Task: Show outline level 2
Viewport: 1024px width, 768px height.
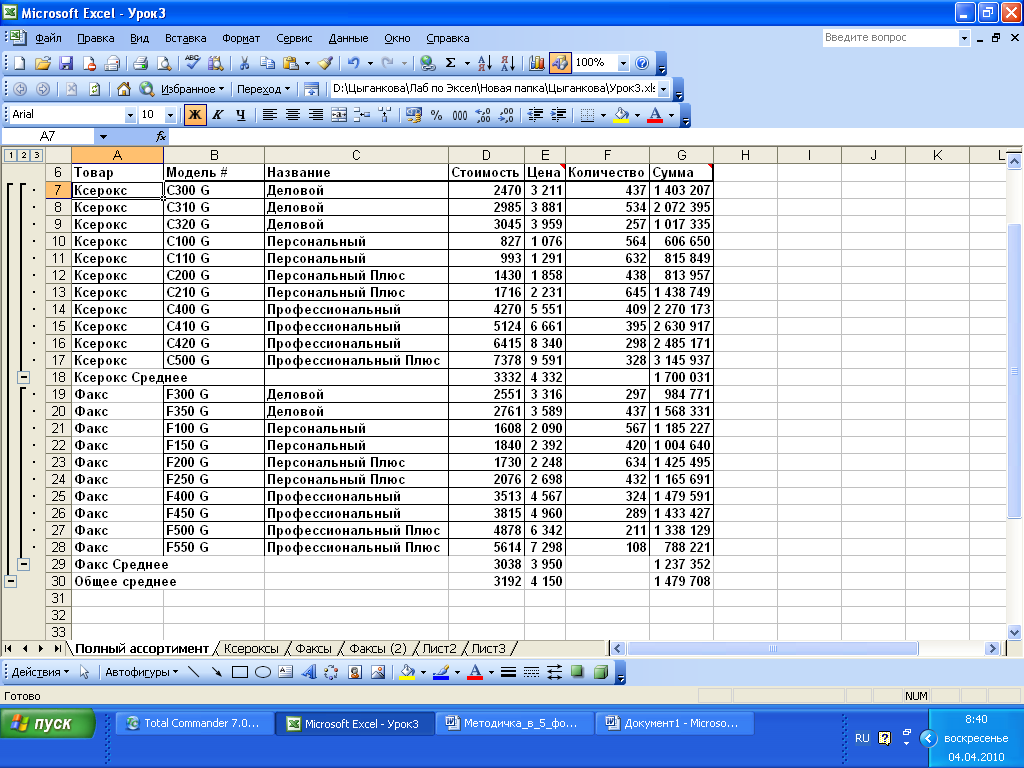Action: click(x=24, y=155)
